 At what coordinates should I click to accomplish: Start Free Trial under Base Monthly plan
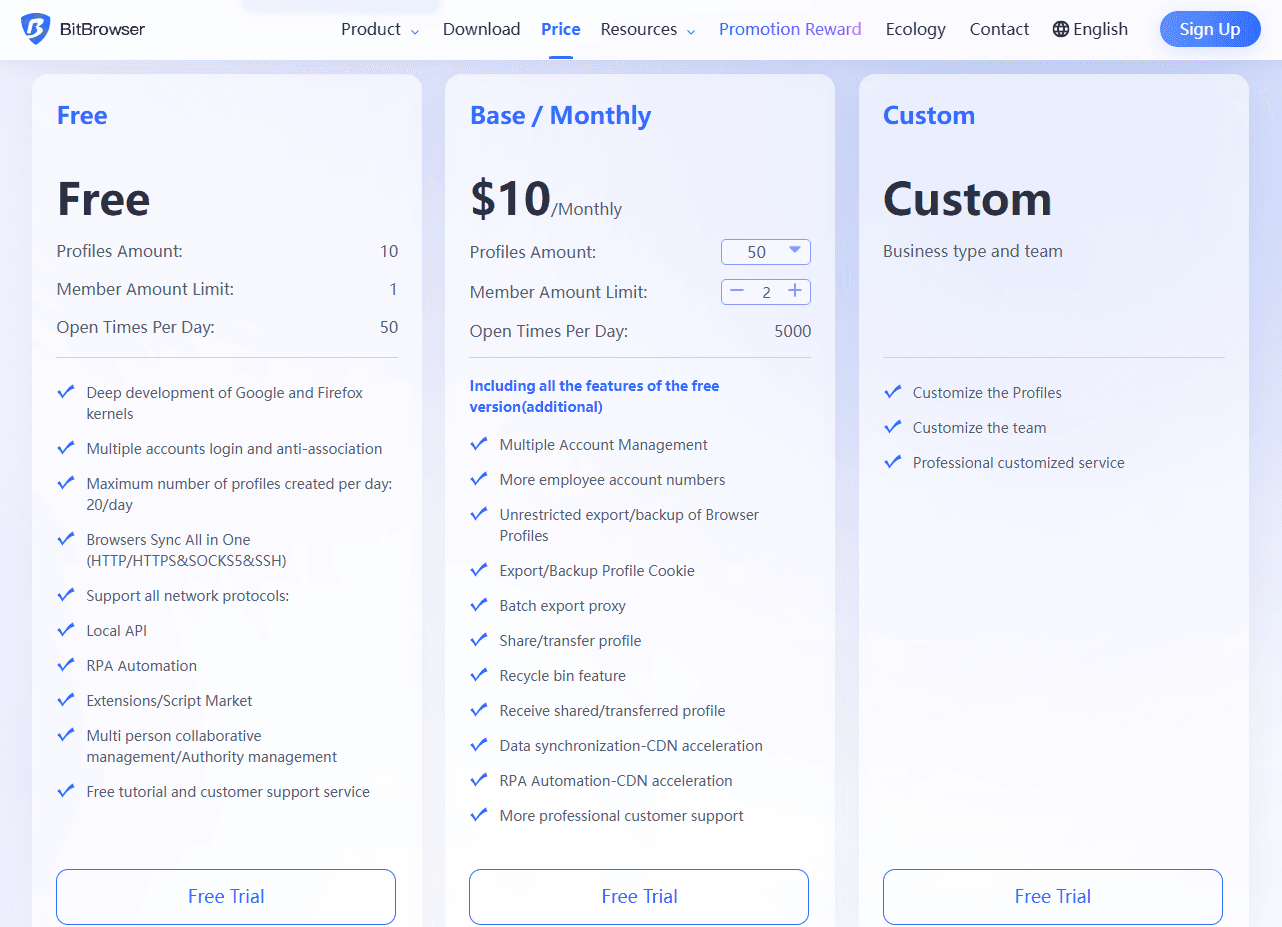tap(639, 896)
